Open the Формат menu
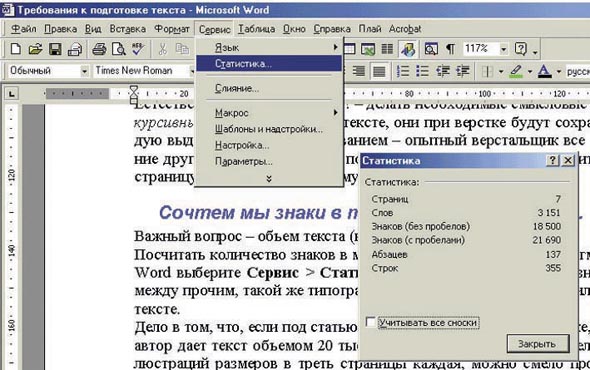This screenshot has width=590, height=370. pyautogui.click(x=172, y=29)
